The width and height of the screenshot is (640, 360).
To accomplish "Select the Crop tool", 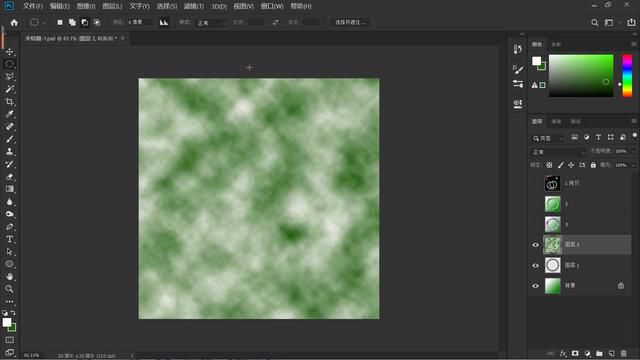I will click(9, 102).
